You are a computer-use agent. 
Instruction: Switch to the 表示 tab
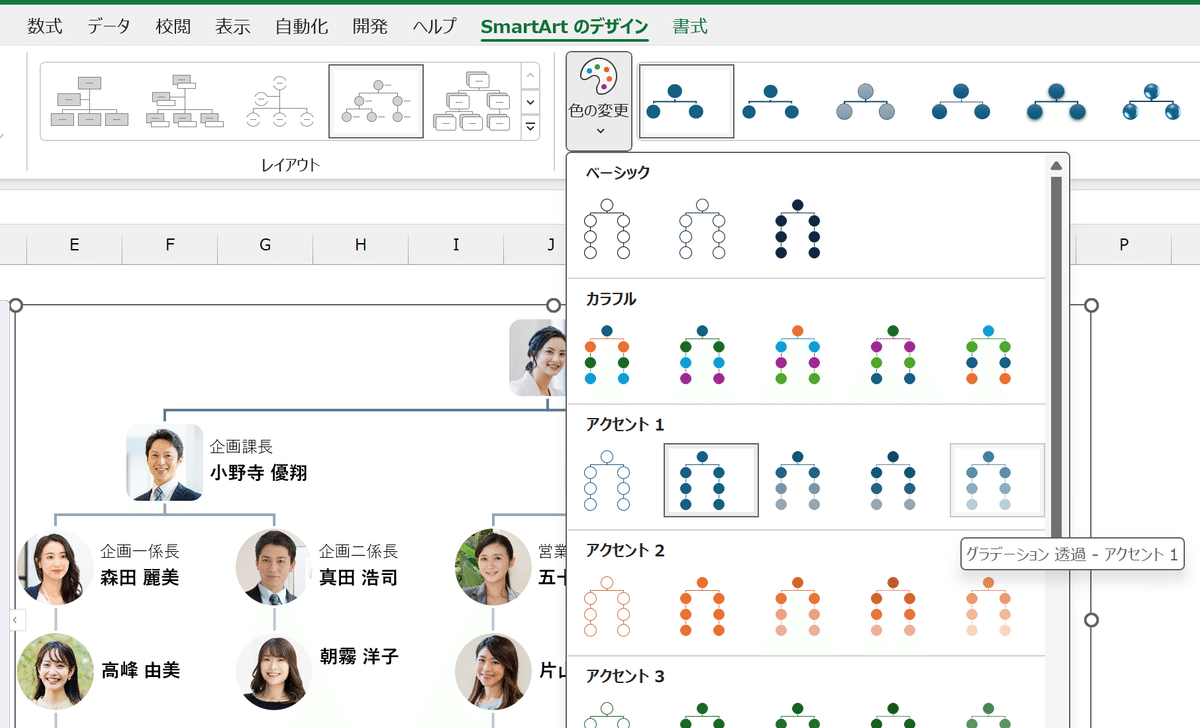coord(233,27)
